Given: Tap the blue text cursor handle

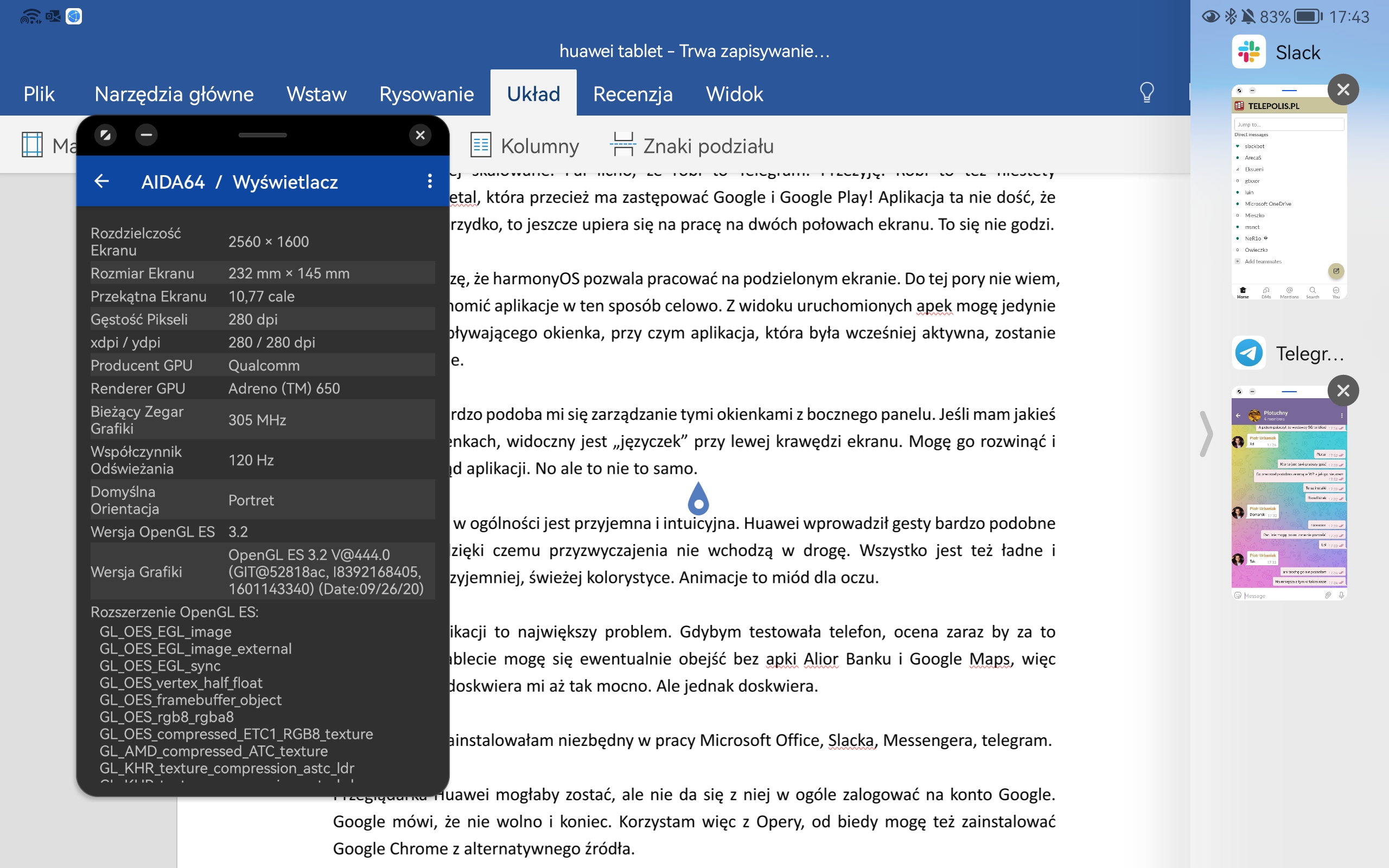Looking at the screenshot, I should 698,499.
